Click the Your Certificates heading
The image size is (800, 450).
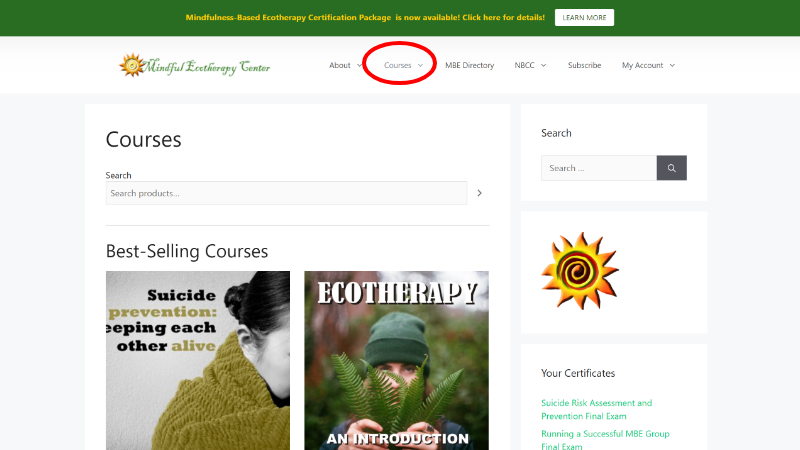(578, 373)
